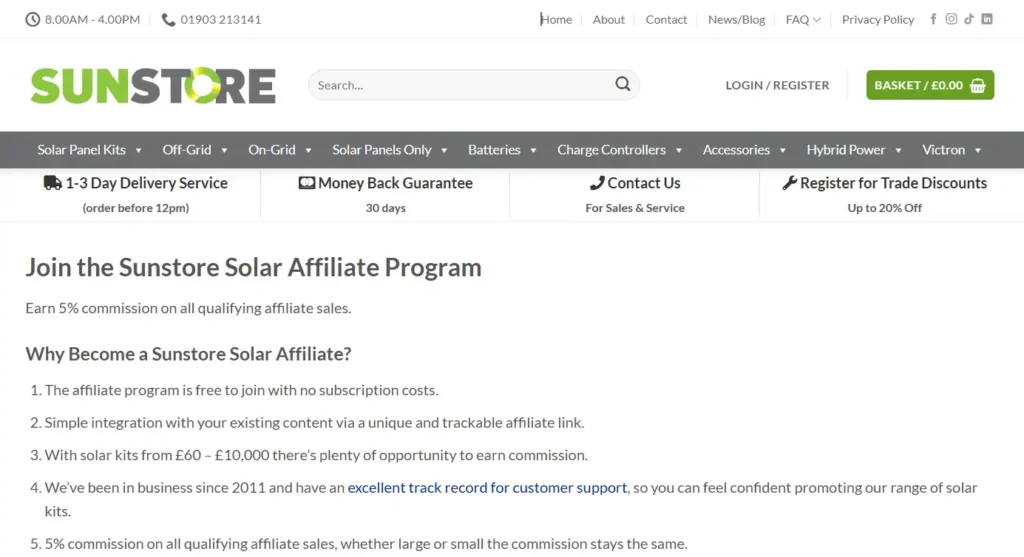Expand the On-Grid dropdown arrow
This screenshot has width=1024, height=557.
click(308, 150)
